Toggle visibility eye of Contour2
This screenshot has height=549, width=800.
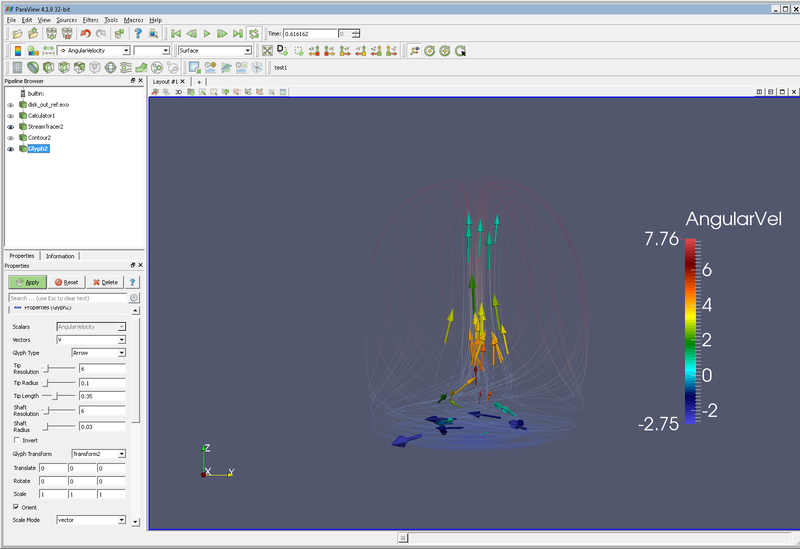click(x=11, y=138)
